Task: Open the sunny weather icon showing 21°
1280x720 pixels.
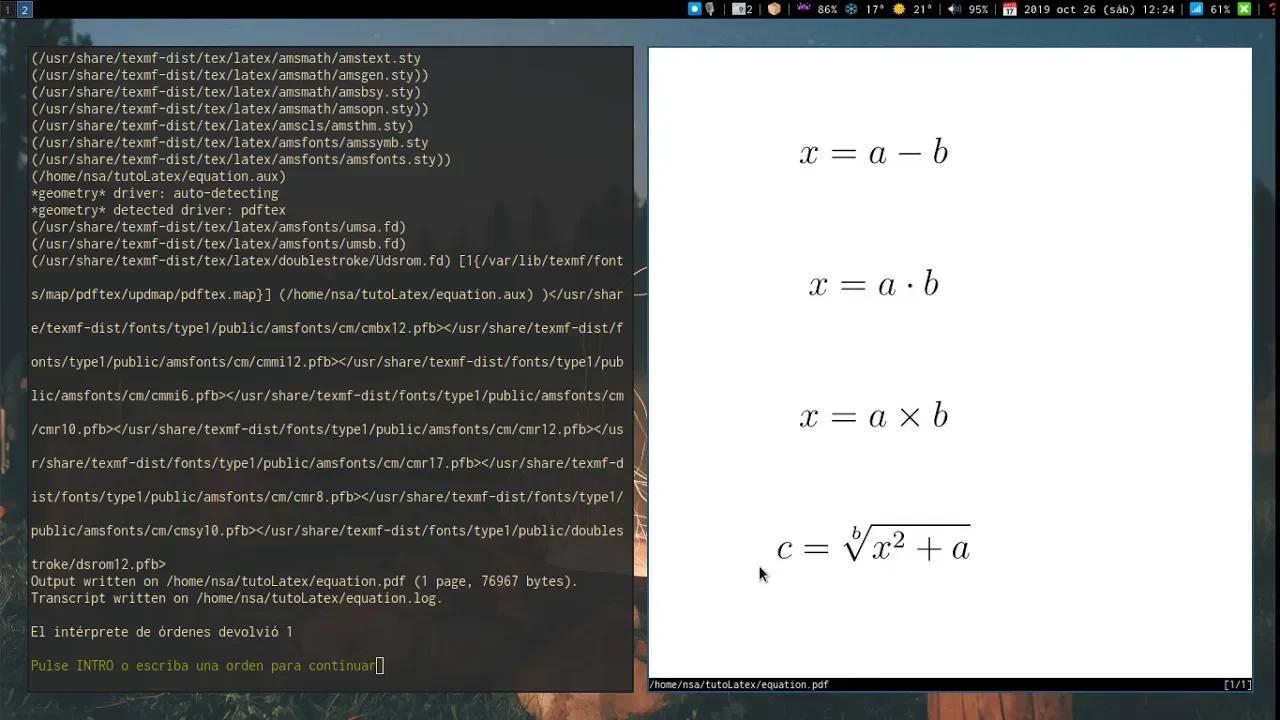Action: tap(900, 9)
